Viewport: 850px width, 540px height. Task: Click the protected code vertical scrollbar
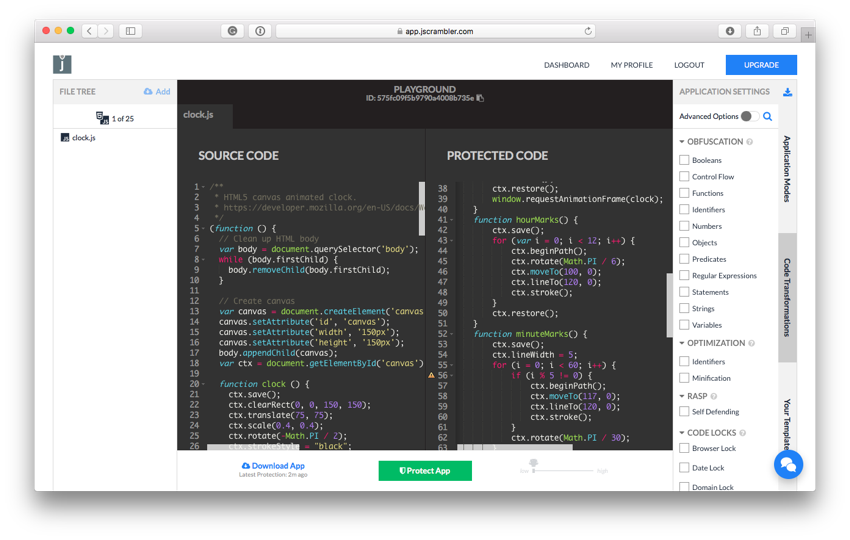(x=669, y=305)
